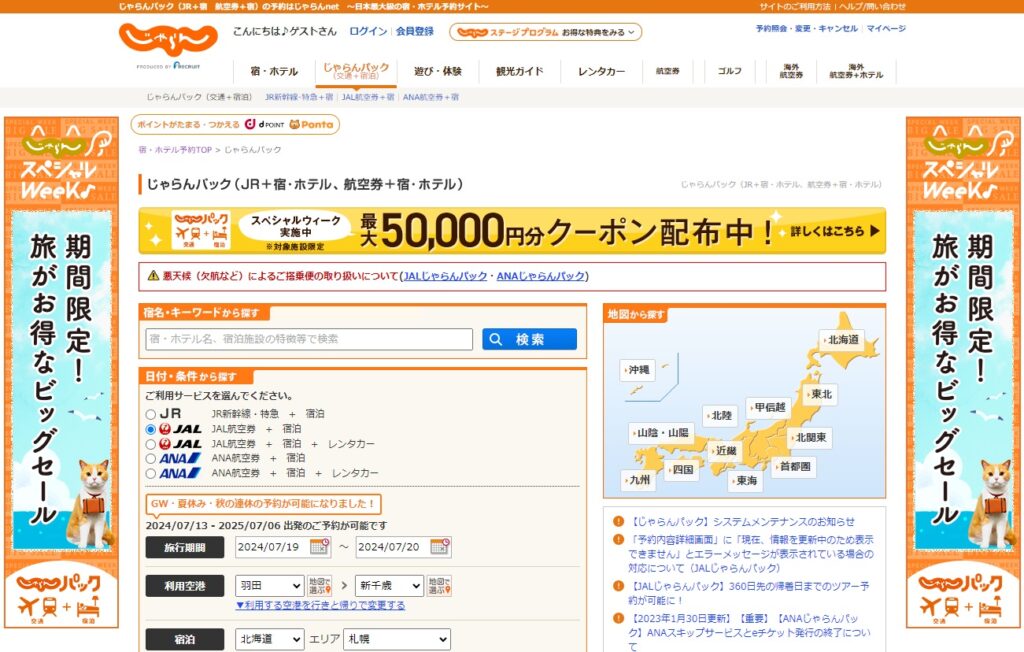Viewport: 1024px width, 652px height.
Task: Click map-select icon beside 新千歳 airport
Action: click(439, 585)
